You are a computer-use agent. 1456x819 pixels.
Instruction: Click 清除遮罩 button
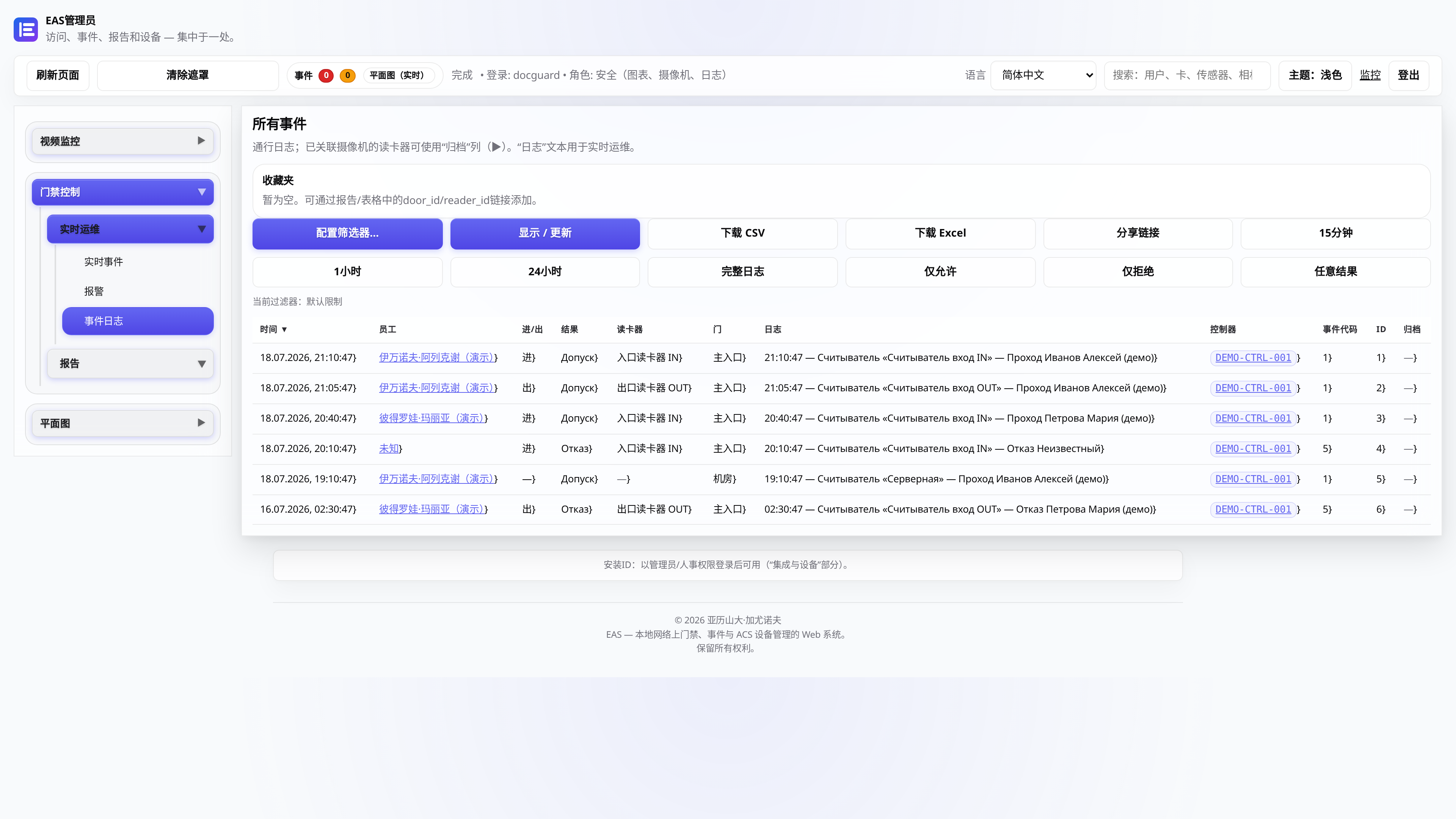[188, 75]
